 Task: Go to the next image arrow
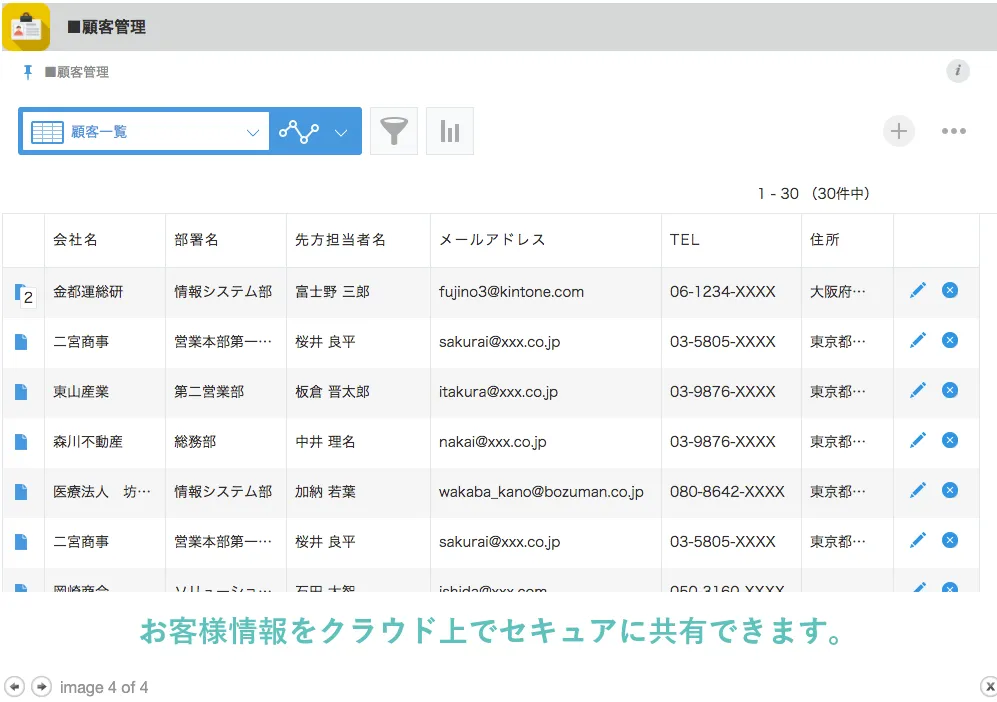pyautogui.click(x=41, y=686)
